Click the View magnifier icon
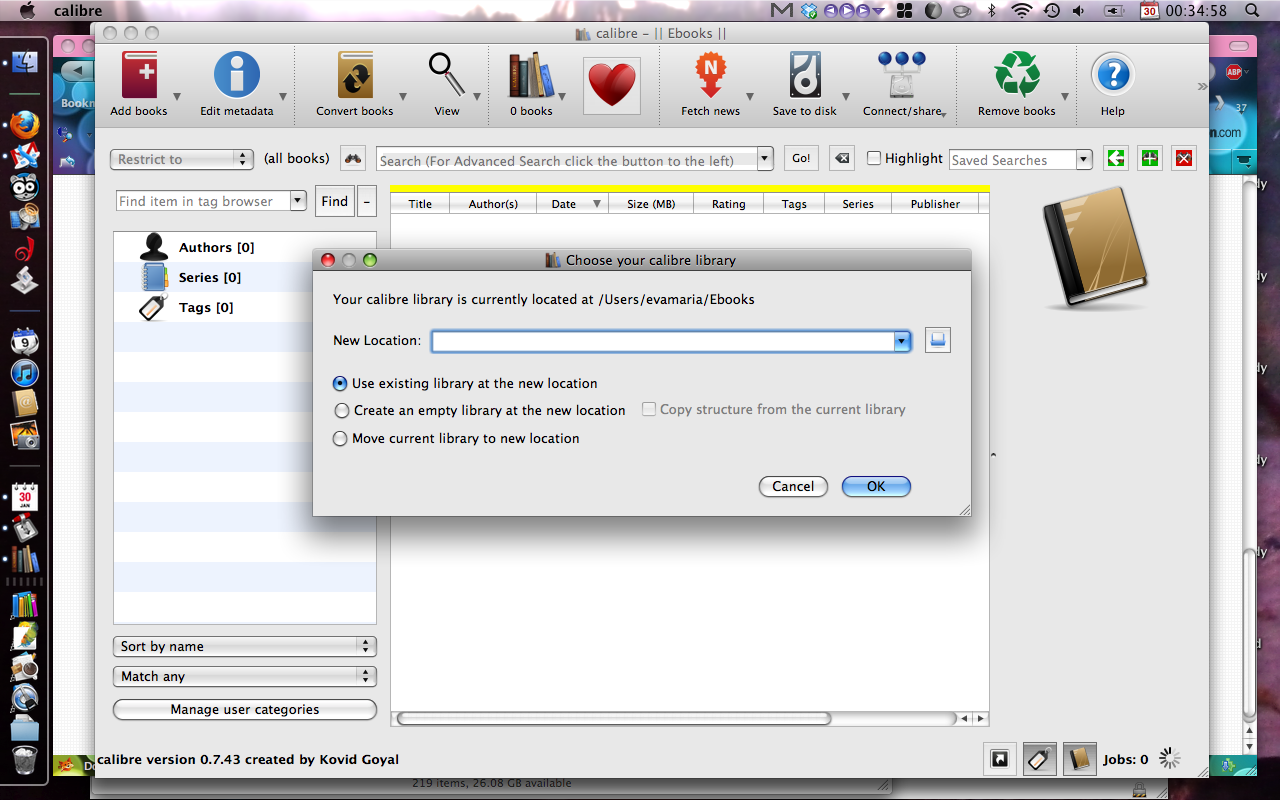The width and height of the screenshot is (1280, 800). (446, 76)
